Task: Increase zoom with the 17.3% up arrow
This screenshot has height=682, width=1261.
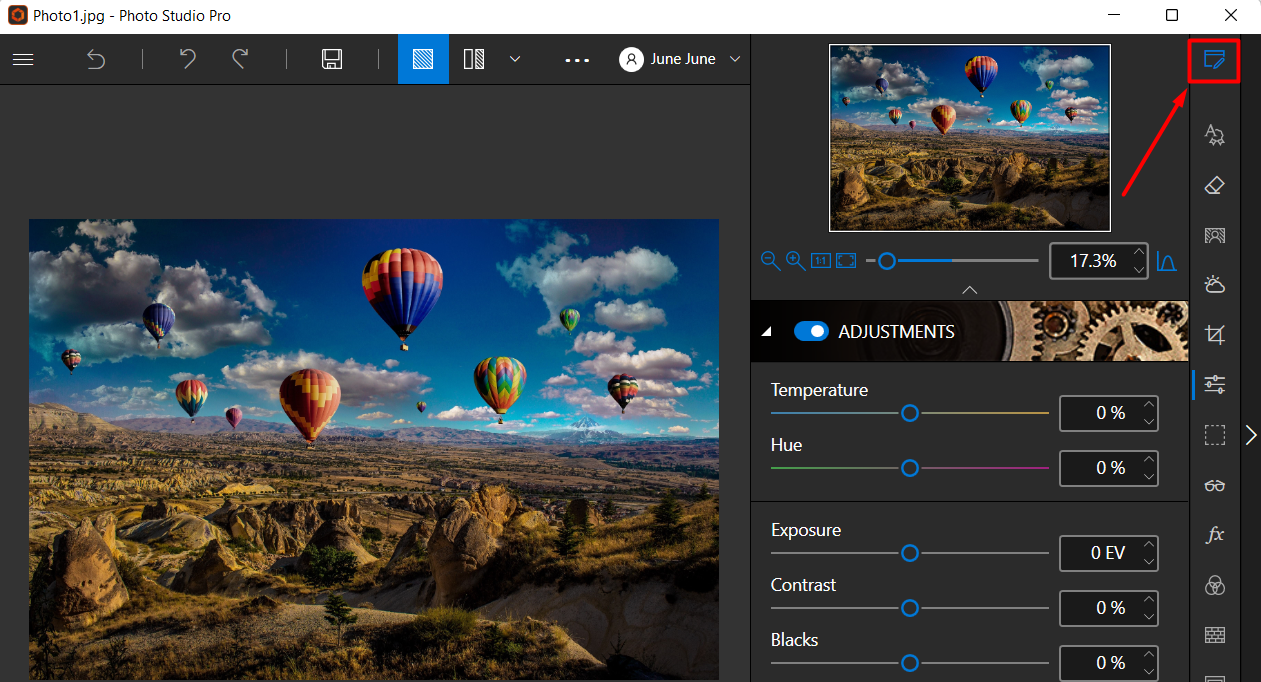Action: pyautogui.click(x=1139, y=253)
